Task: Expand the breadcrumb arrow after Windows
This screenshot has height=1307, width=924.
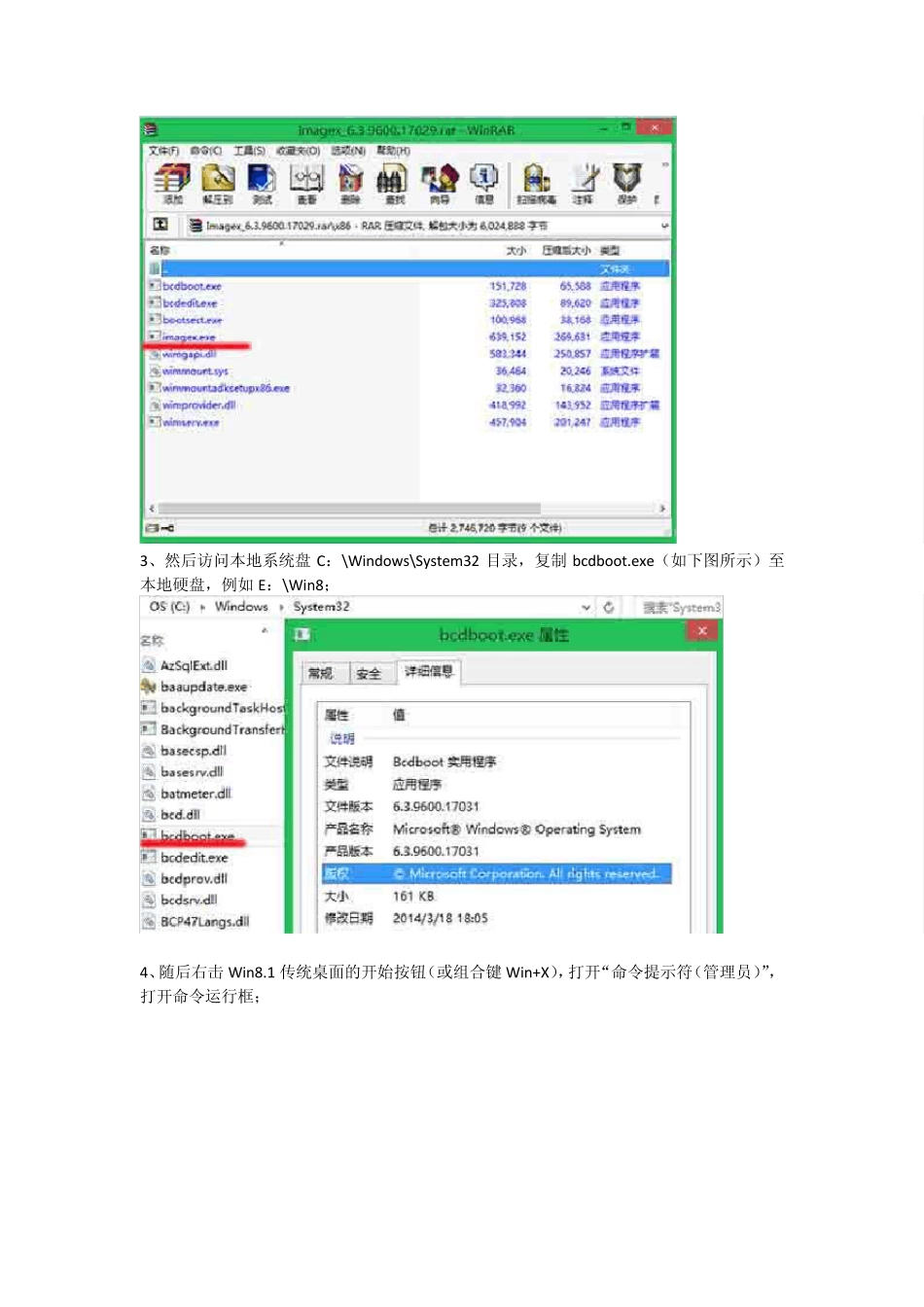Action: tap(282, 607)
